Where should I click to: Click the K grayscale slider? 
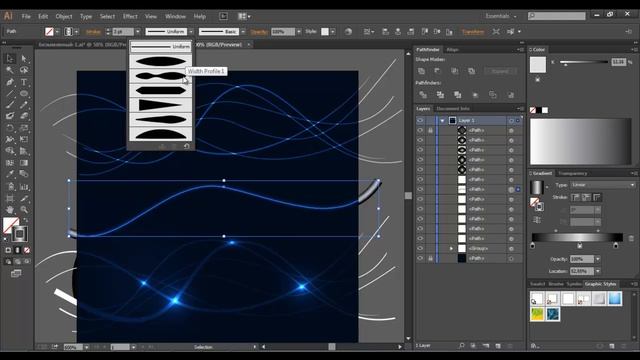[x=584, y=62]
